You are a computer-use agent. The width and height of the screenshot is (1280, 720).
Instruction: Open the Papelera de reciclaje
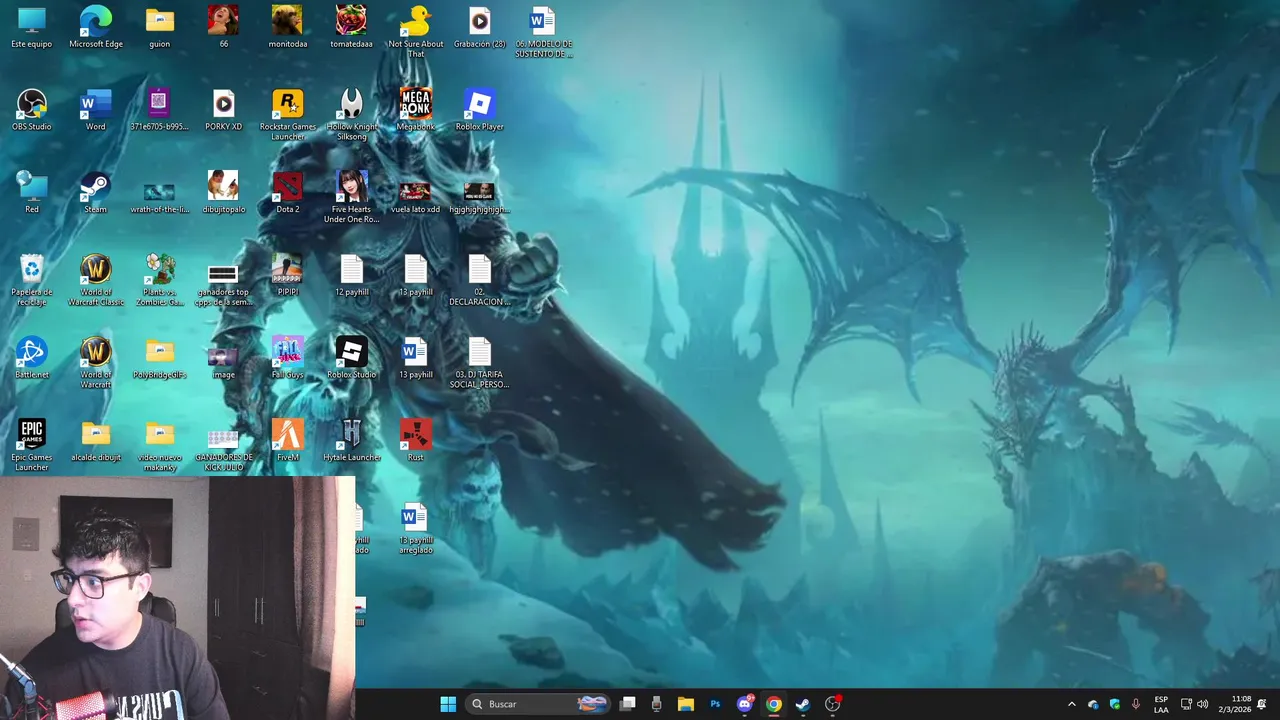tap(32, 279)
